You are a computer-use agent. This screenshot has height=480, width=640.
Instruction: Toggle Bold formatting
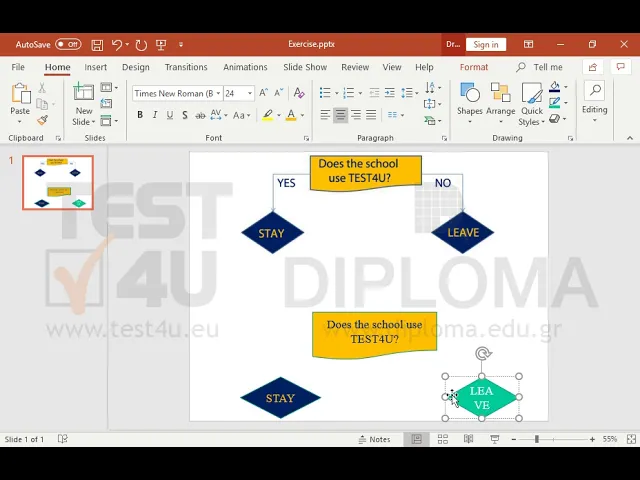pos(140,115)
